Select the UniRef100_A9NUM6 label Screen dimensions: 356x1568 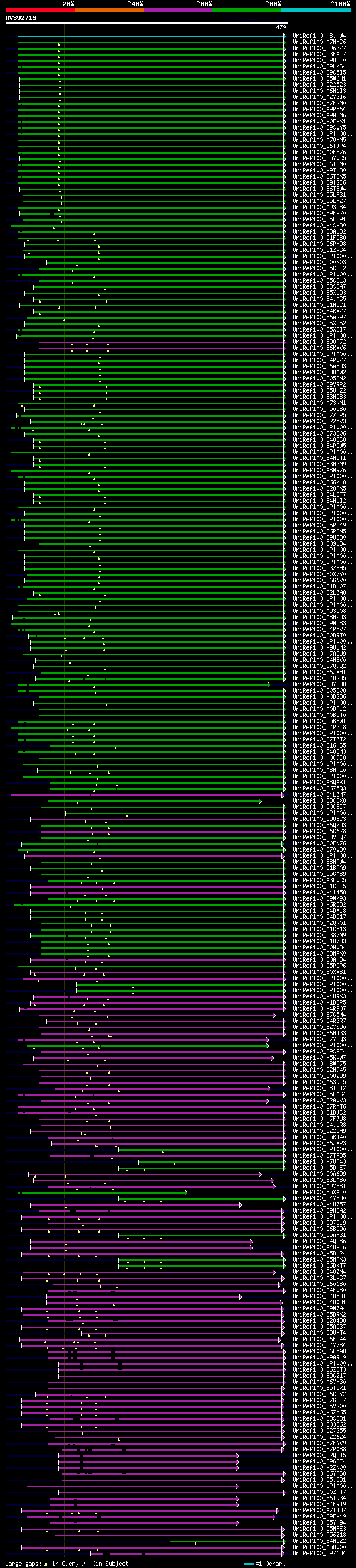tap(319, 116)
